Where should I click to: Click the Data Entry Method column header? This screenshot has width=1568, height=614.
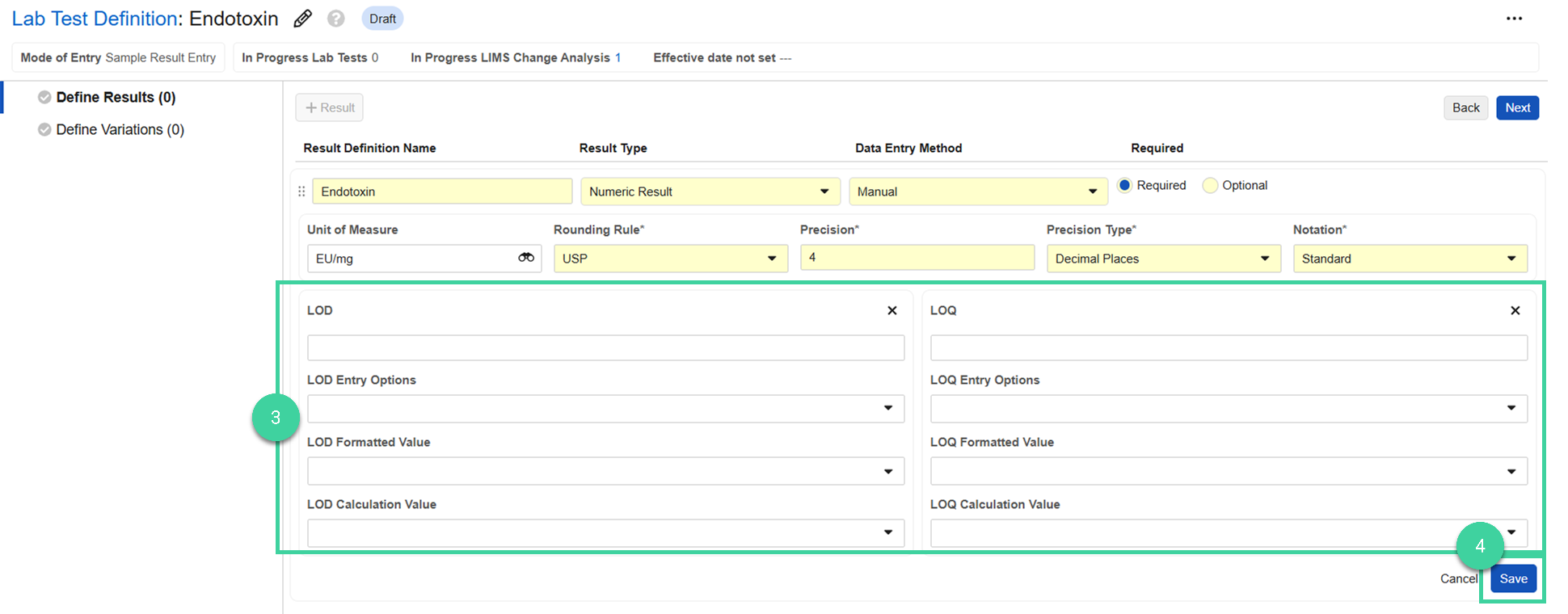pos(908,148)
